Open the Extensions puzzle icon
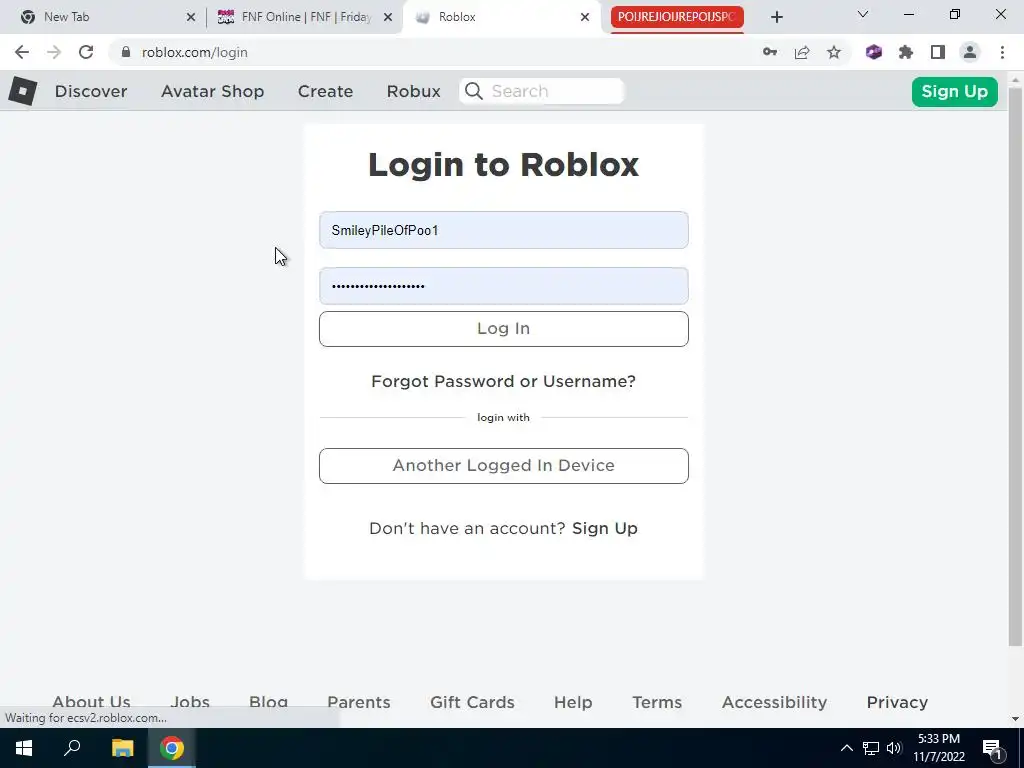Viewport: 1024px width, 768px height. (906, 52)
